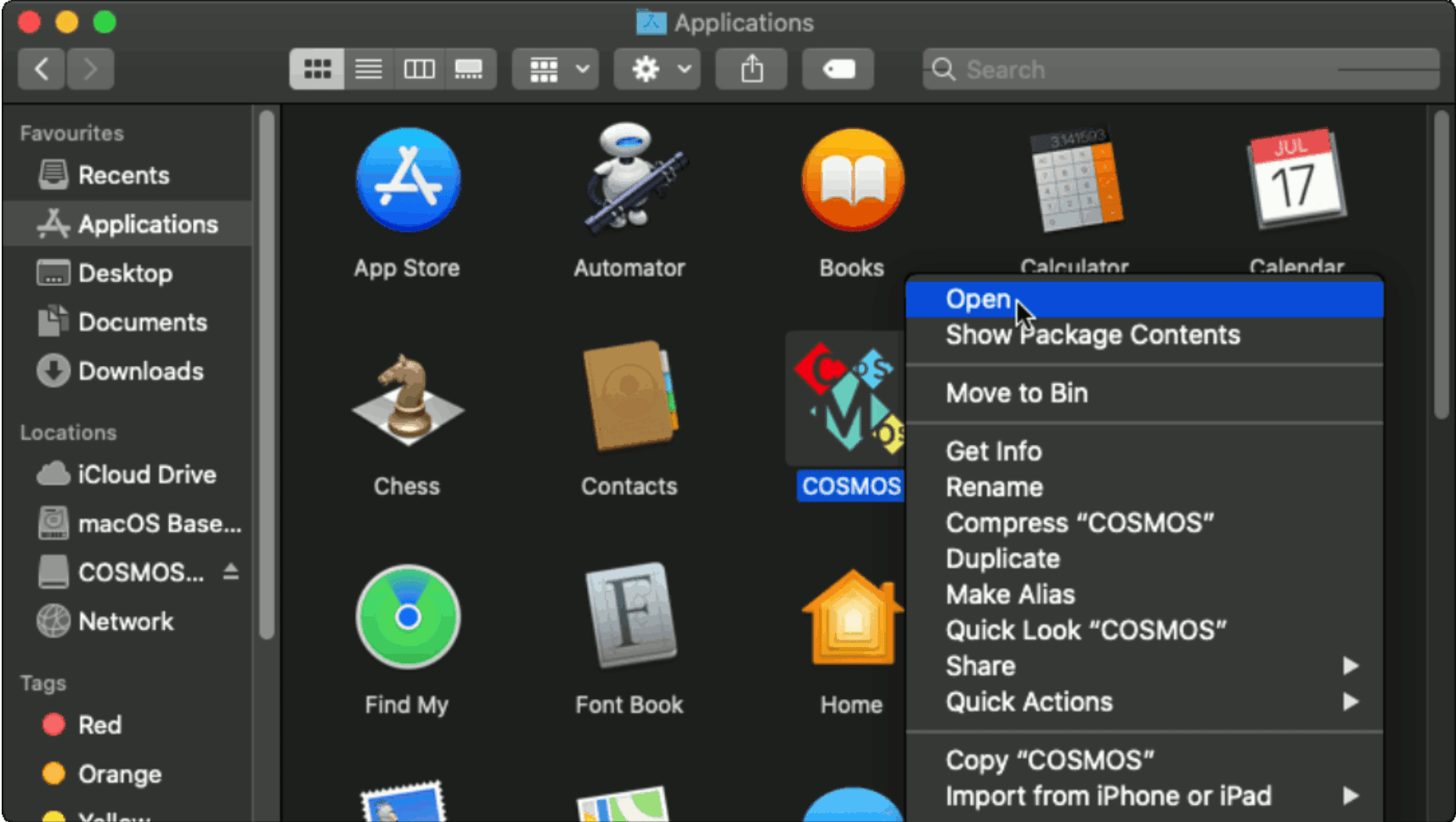Switch to list view

[x=368, y=69]
